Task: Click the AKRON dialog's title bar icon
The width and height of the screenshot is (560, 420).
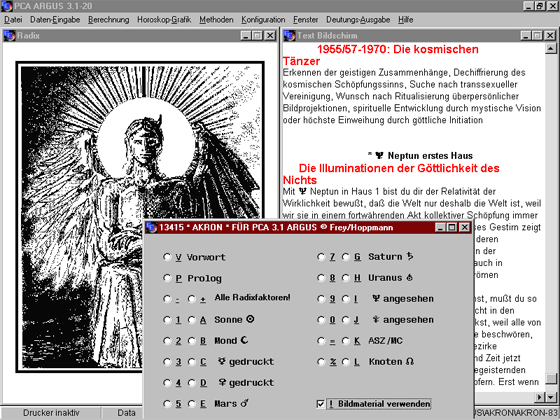Action: click(151, 228)
